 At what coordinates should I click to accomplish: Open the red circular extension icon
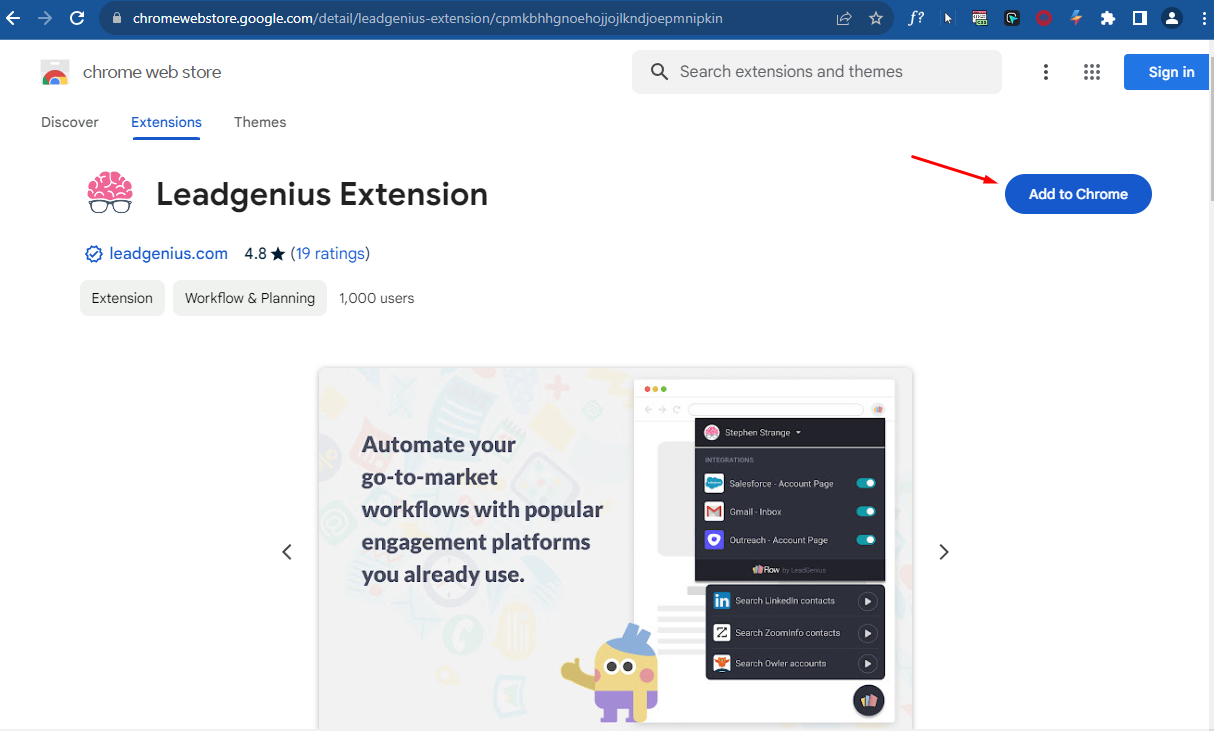coord(1044,18)
